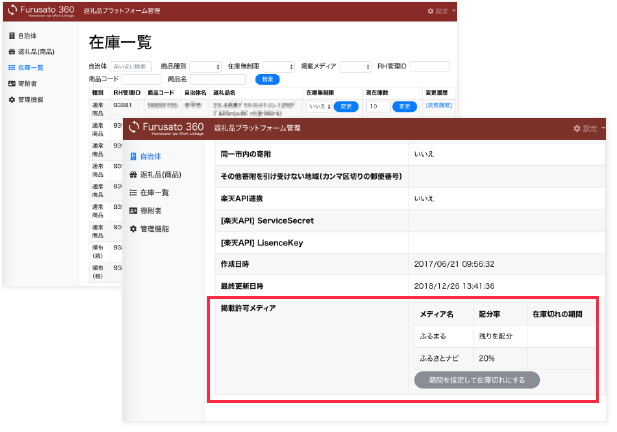Image resolution: width=617 pixels, height=432 pixels.
Task: Open 返礼品(商品) menu text in back window
Action: 36,52
